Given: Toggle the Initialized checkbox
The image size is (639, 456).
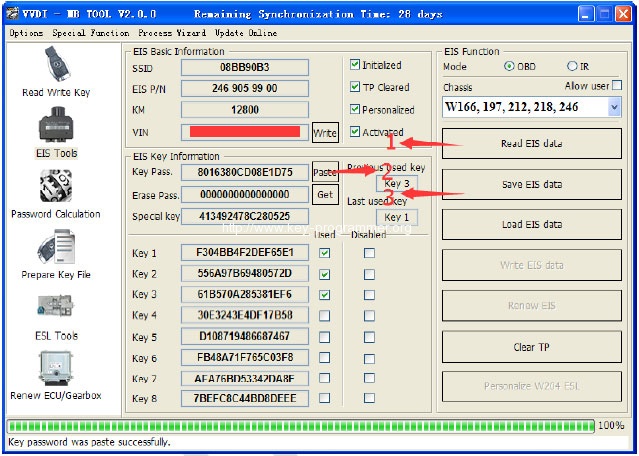Looking at the screenshot, I should (x=355, y=64).
